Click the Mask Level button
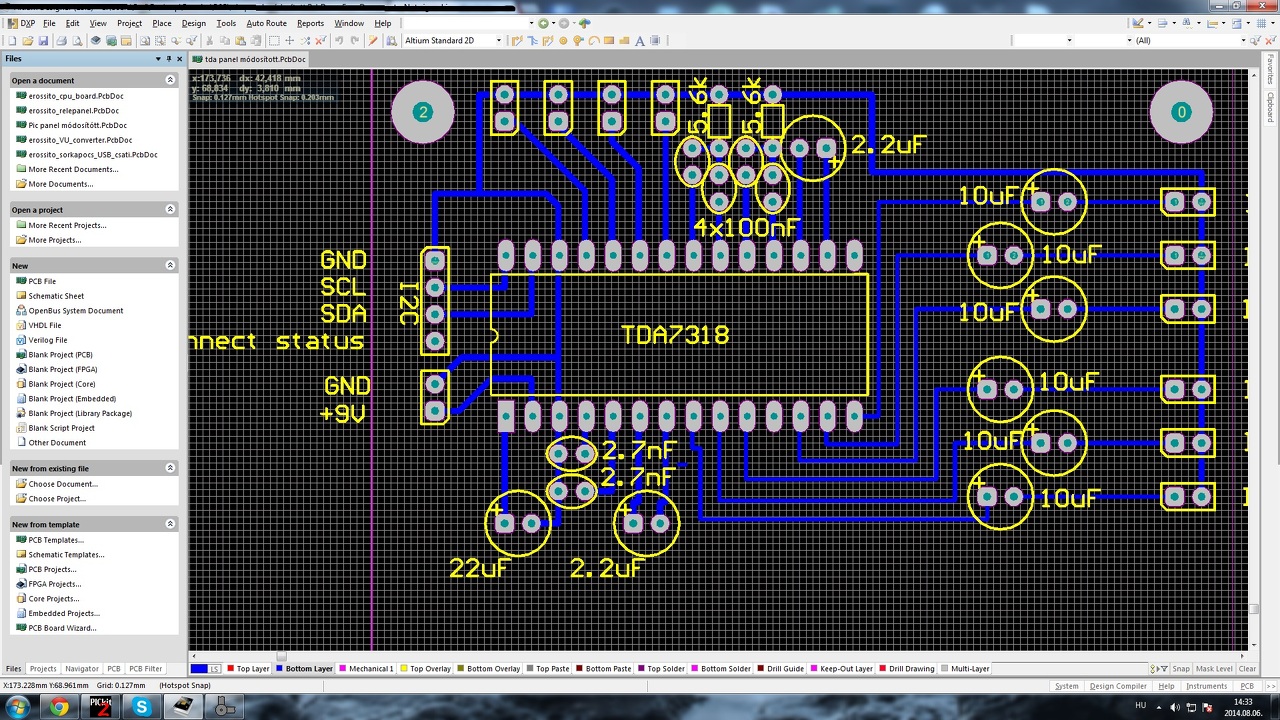 click(x=1214, y=669)
